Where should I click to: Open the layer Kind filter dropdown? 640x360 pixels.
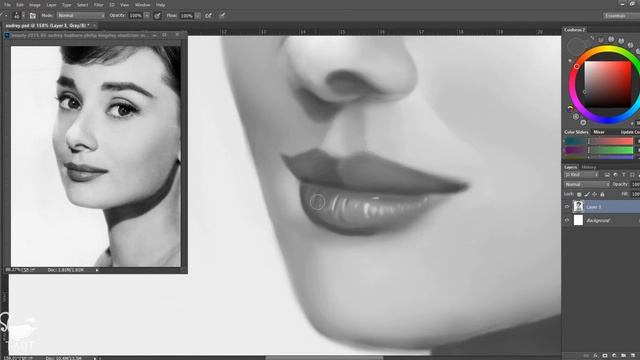[582, 175]
